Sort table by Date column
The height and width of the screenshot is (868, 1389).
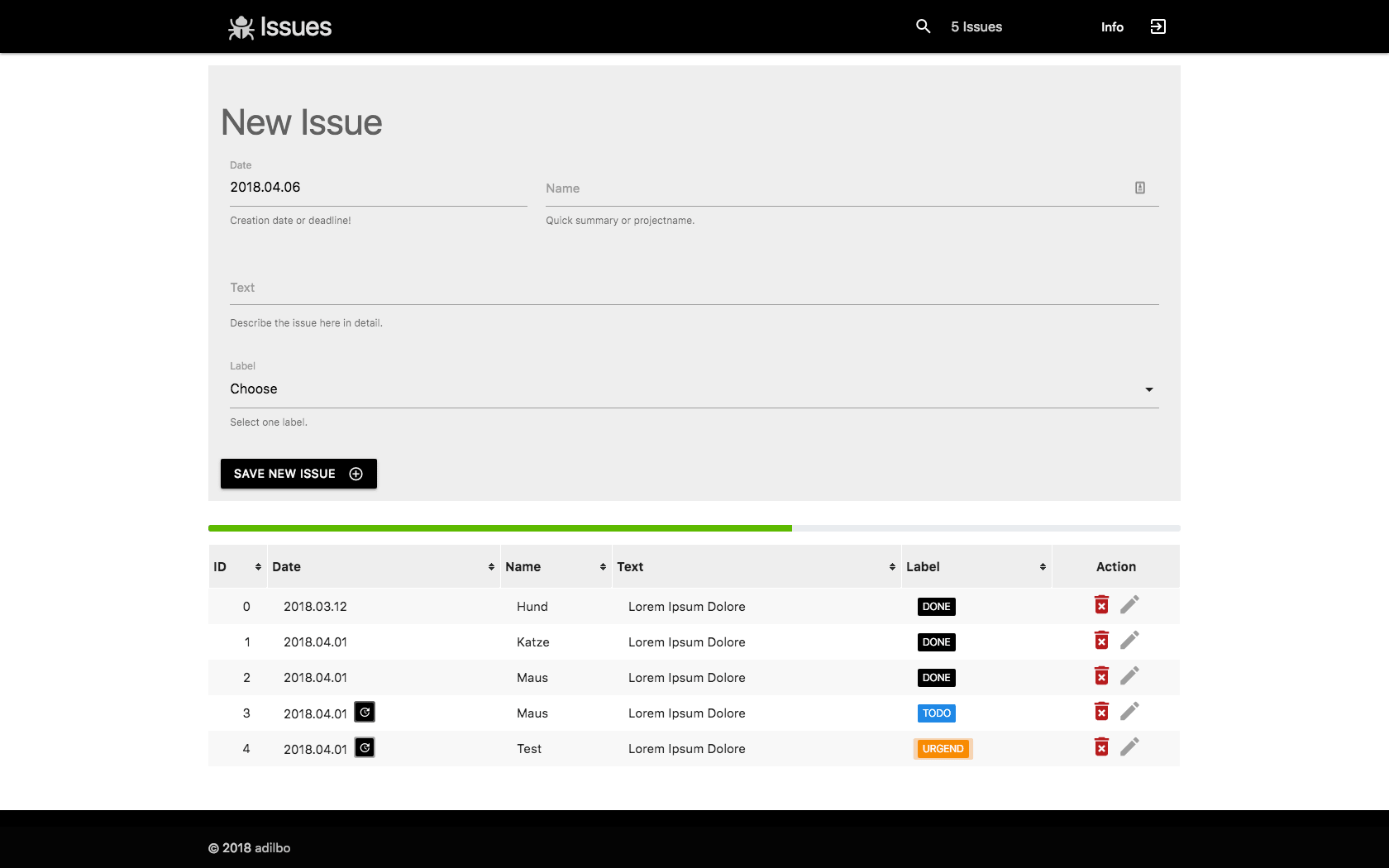click(x=384, y=566)
